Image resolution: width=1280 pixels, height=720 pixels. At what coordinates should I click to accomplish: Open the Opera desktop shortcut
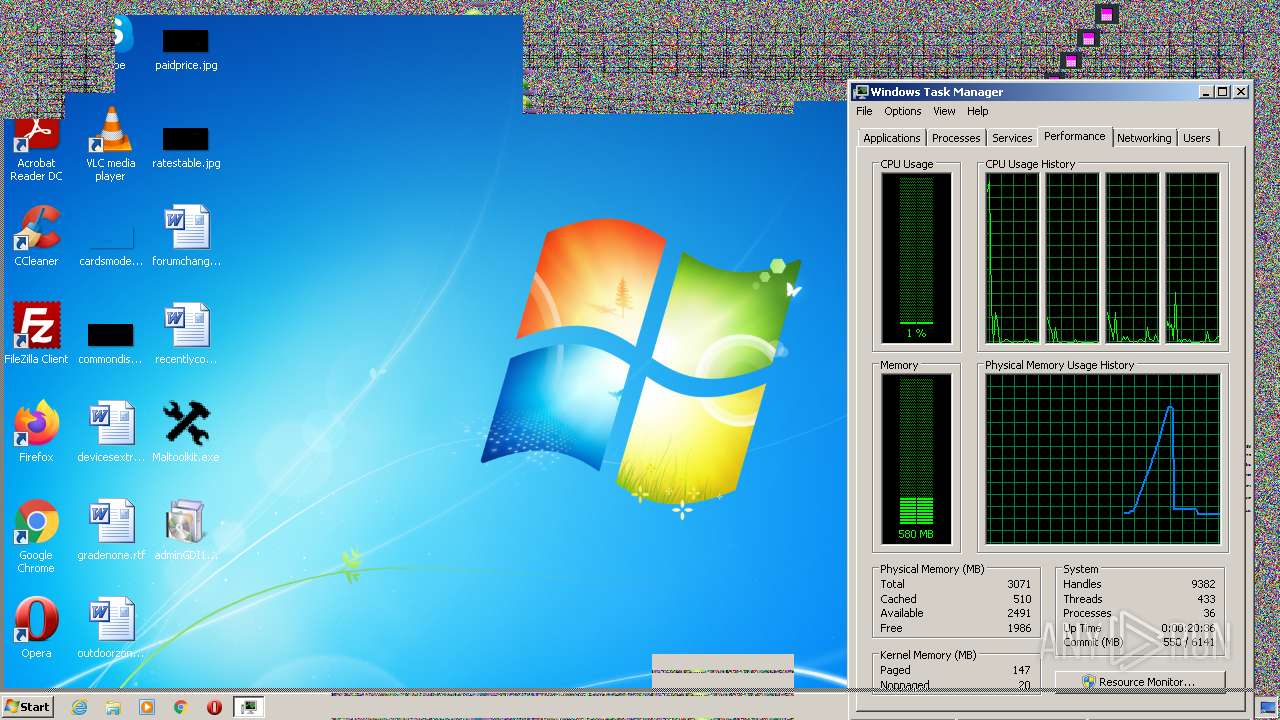pos(37,628)
